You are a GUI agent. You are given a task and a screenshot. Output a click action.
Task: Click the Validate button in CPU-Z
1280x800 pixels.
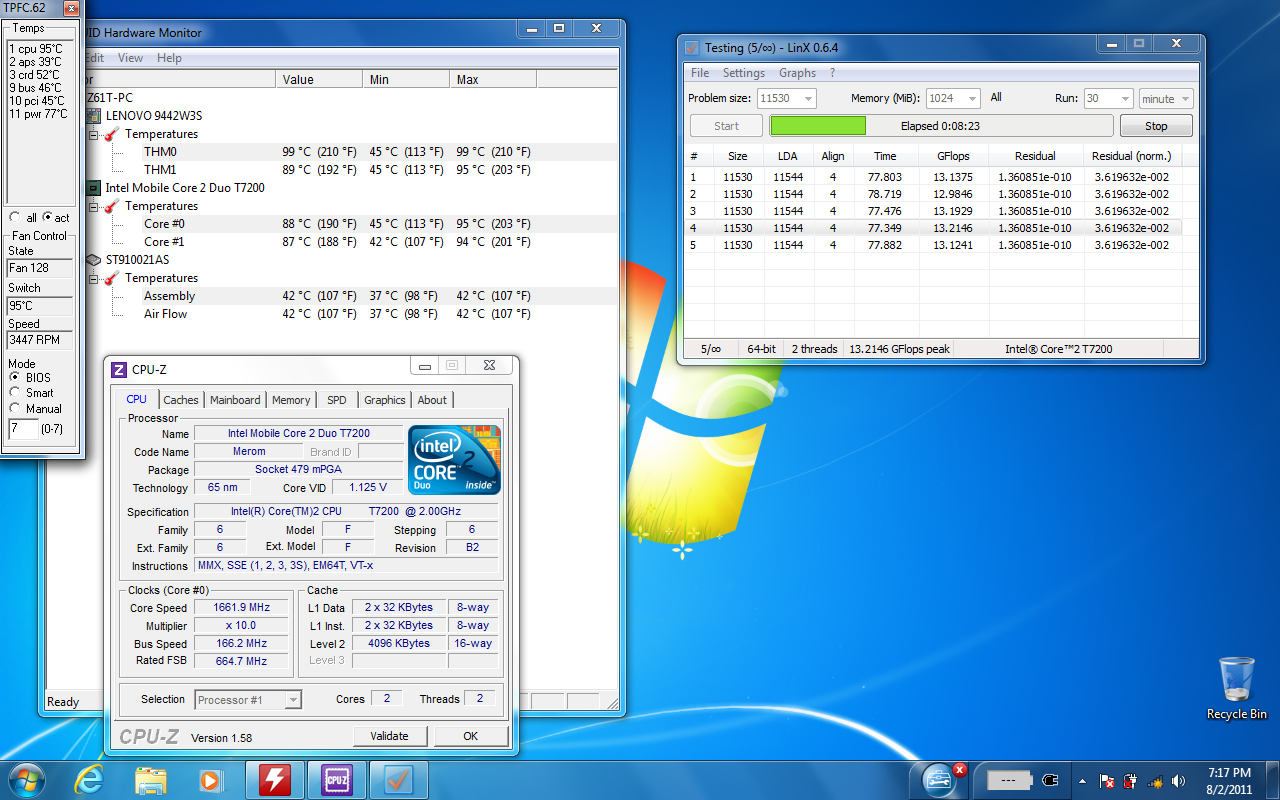[390, 736]
